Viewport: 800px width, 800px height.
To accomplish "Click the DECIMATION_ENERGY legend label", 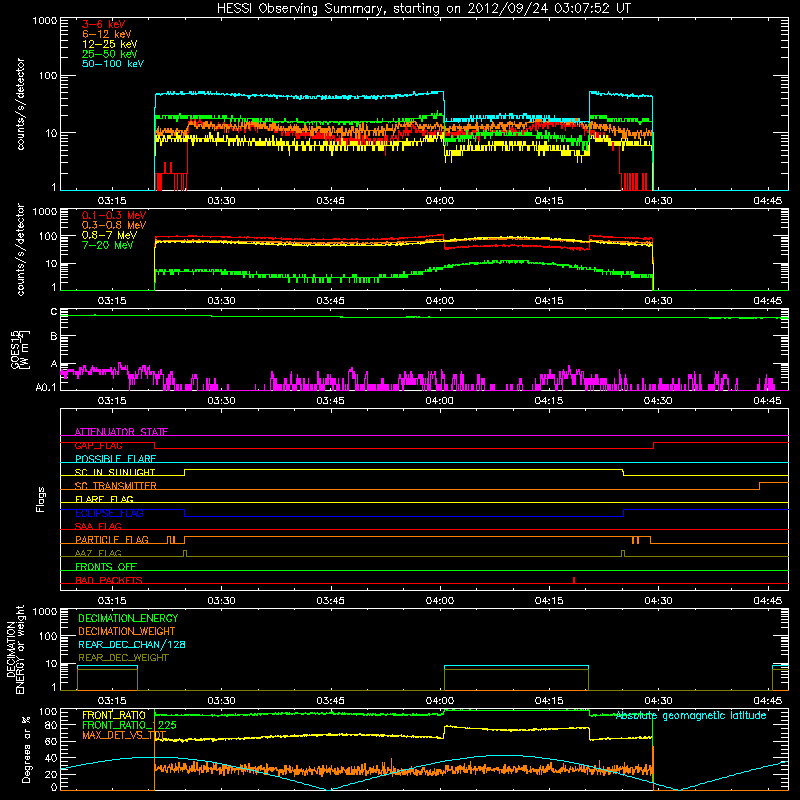I will point(128,618).
